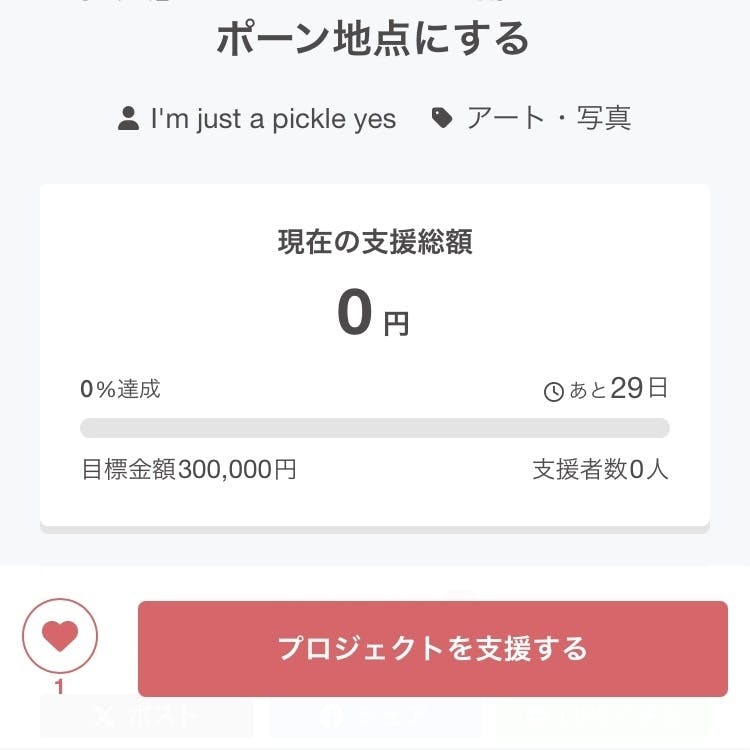The image size is (750, 750).
Task: Click the like count number under the heart
Action: click(x=59, y=687)
